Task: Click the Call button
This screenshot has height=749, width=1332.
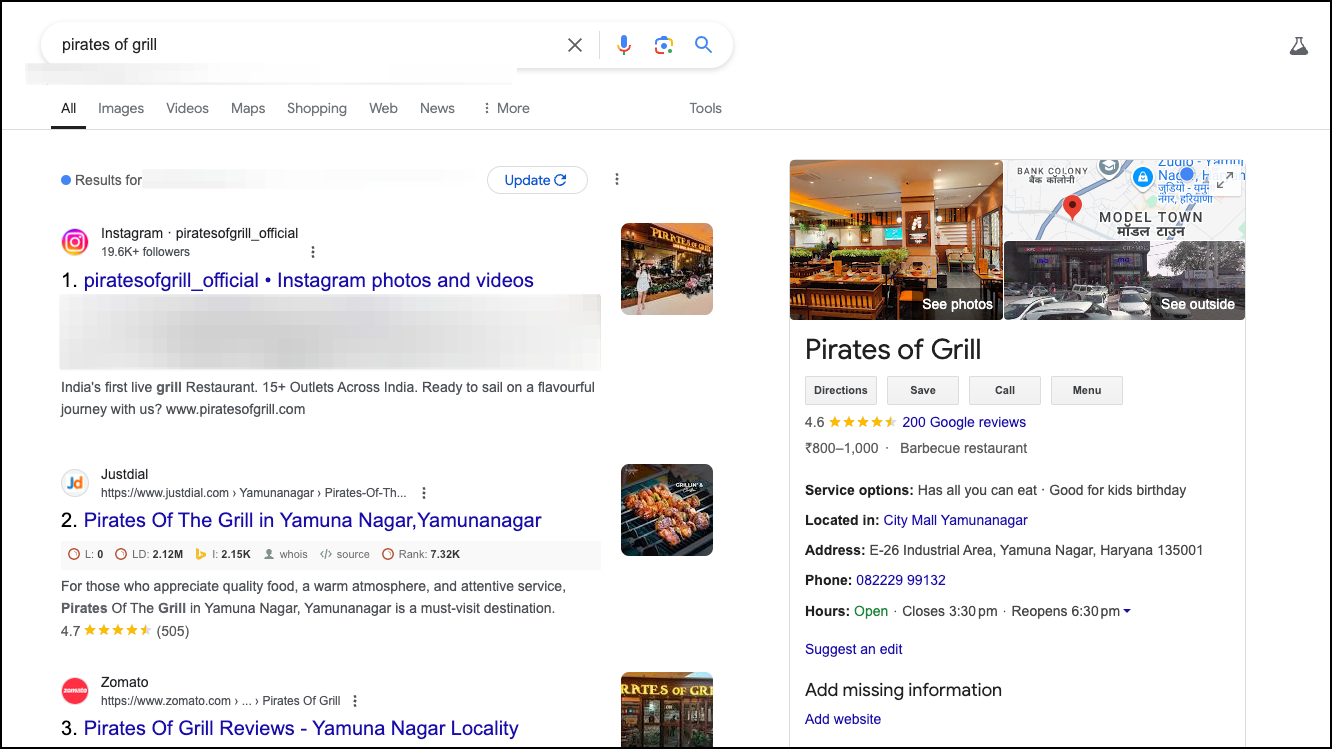Action: (x=1005, y=390)
